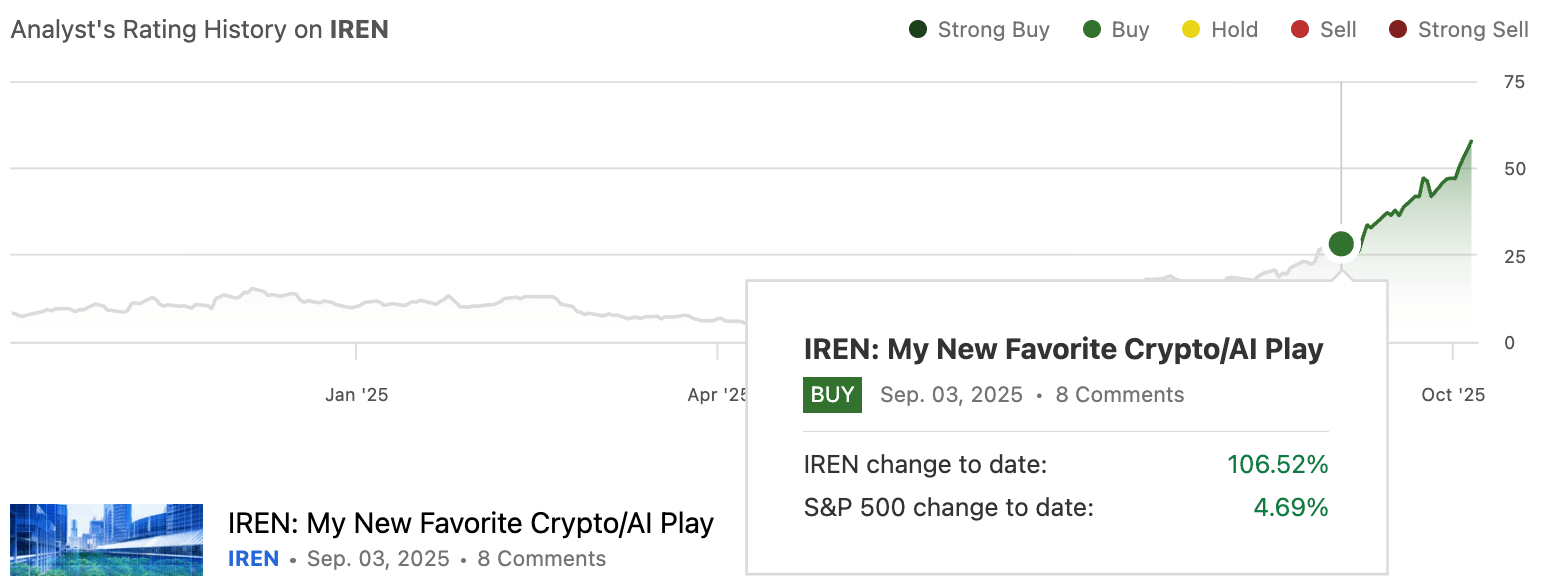Click the 4.69% S&P 500 change value
Image resolution: width=1560 pixels, height=576 pixels.
click(x=1290, y=508)
